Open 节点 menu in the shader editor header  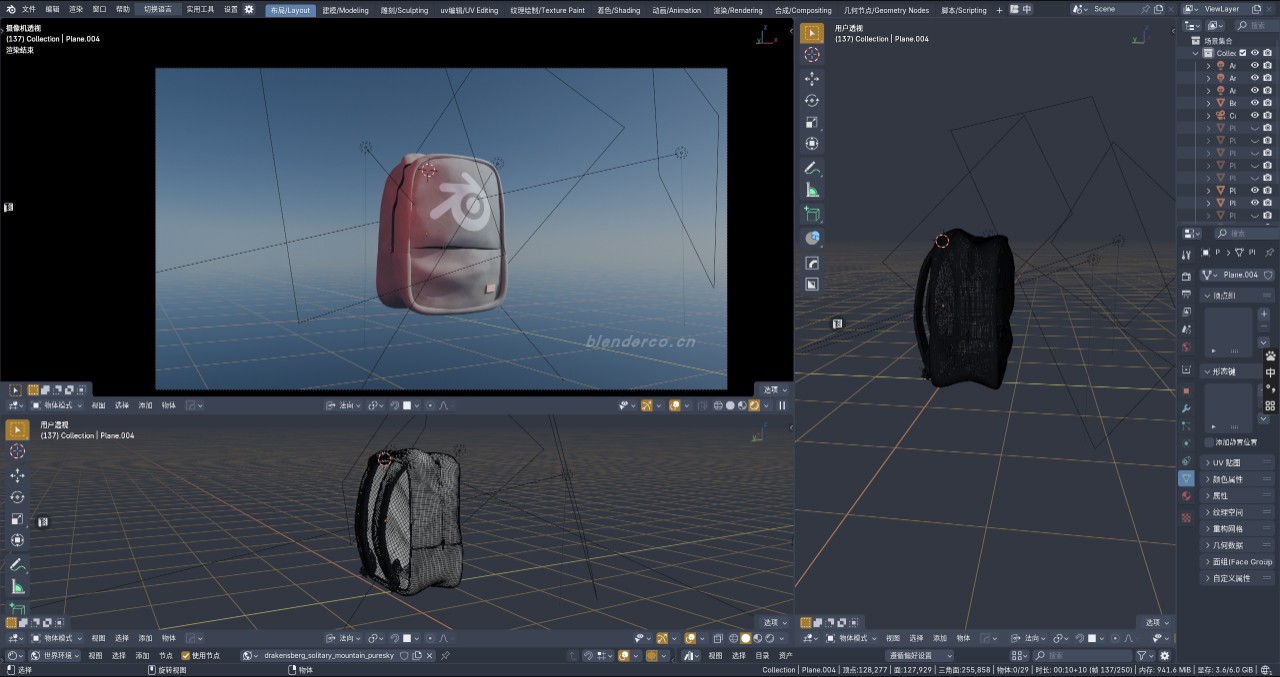pyautogui.click(x=166, y=656)
